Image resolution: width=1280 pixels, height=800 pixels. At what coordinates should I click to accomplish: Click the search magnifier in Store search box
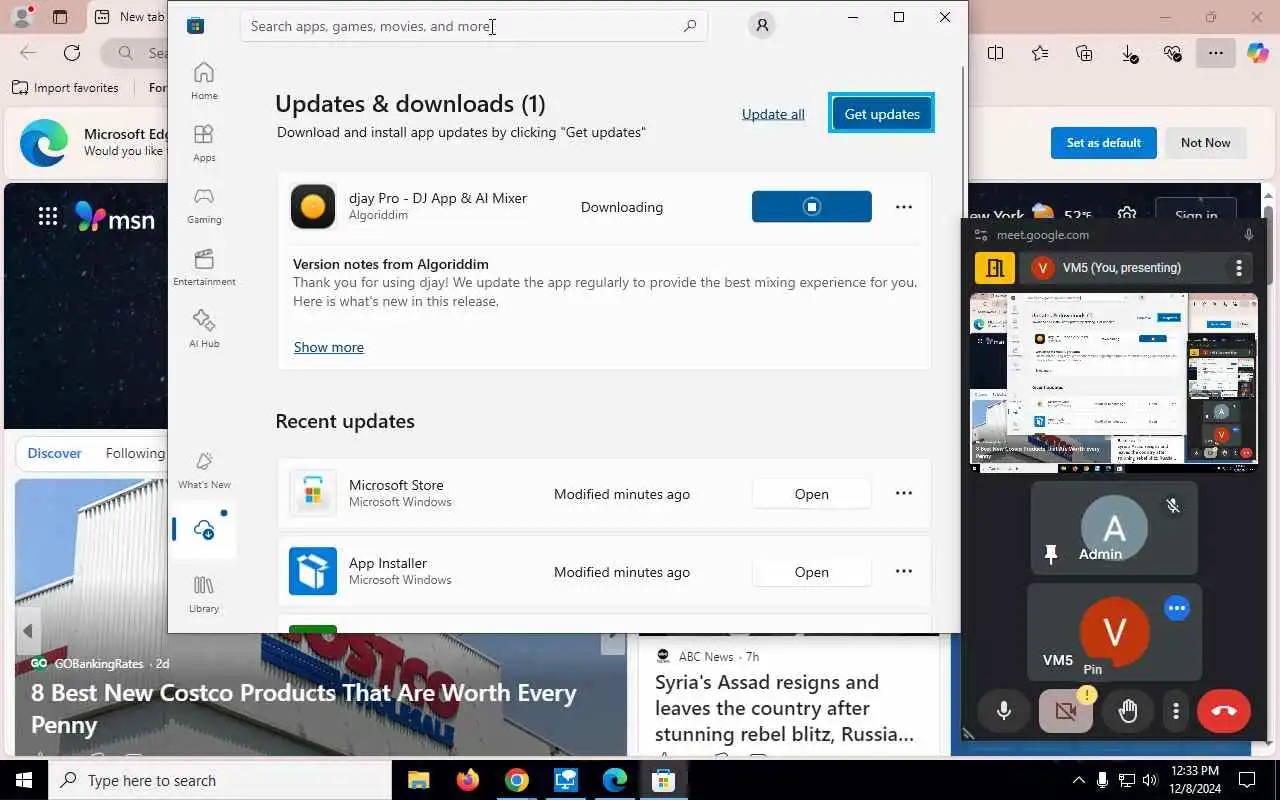pyautogui.click(x=690, y=26)
